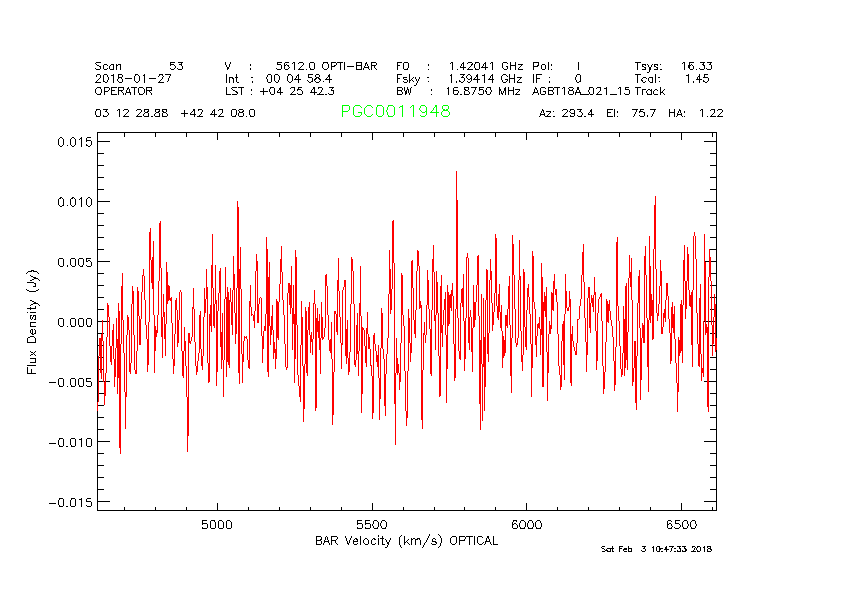Click the highest spectral peak near 5780 km/s
The width and height of the screenshot is (842, 595).
click(x=457, y=173)
